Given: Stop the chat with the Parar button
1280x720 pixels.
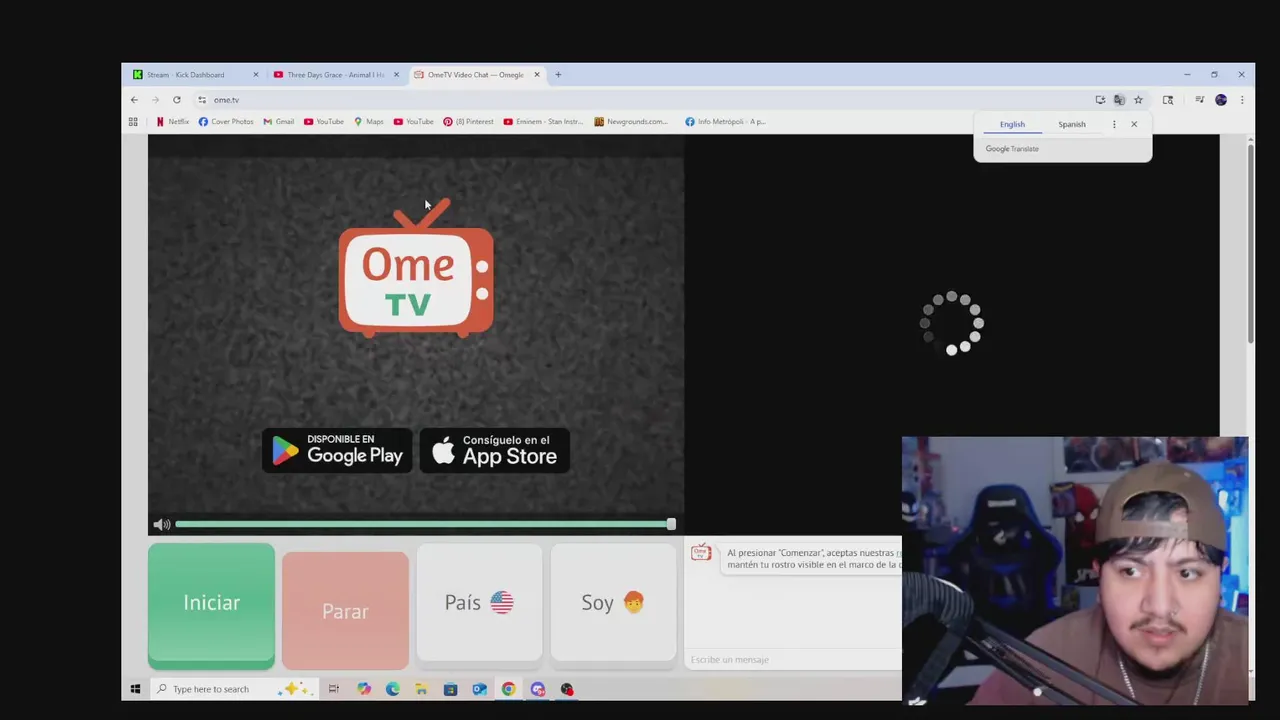Looking at the screenshot, I should click(x=345, y=610).
